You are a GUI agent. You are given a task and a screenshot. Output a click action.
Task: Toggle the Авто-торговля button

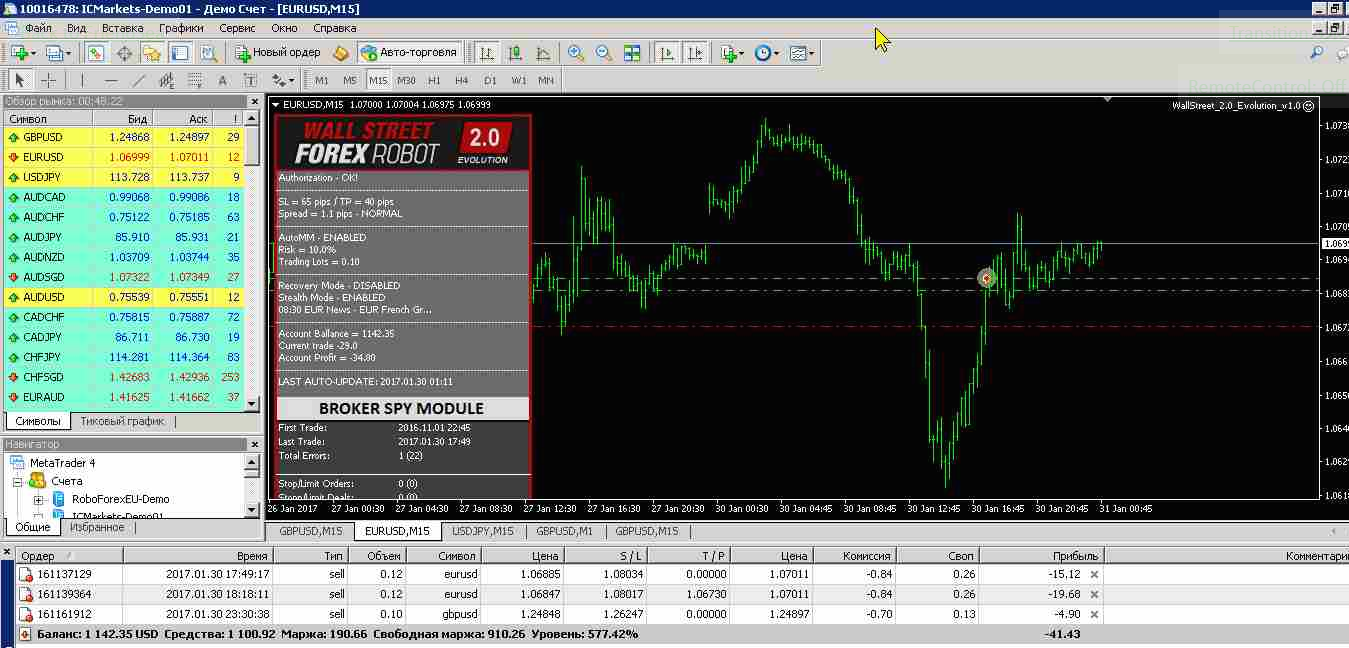[x=409, y=53]
